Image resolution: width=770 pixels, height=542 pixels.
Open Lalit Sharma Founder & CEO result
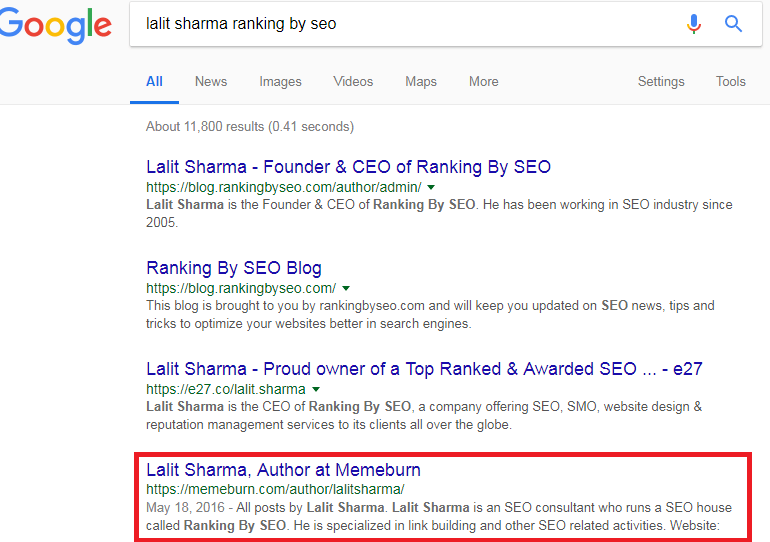tap(348, 167)
